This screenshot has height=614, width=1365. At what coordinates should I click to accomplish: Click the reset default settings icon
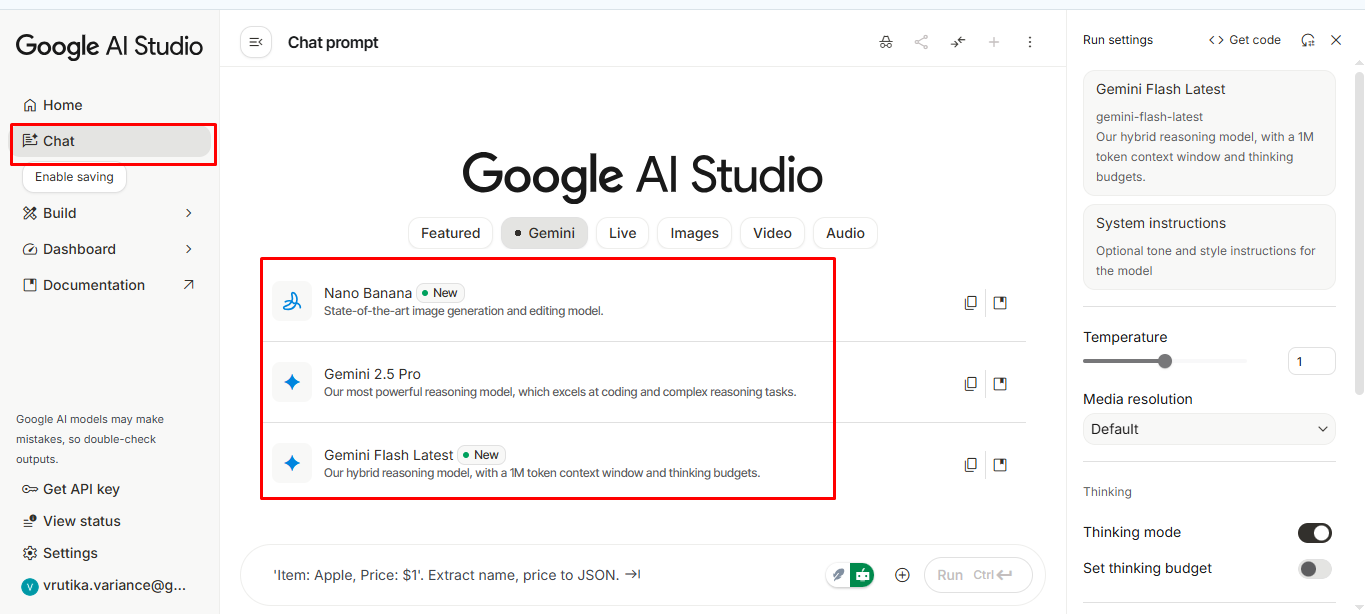[1308, 40]
